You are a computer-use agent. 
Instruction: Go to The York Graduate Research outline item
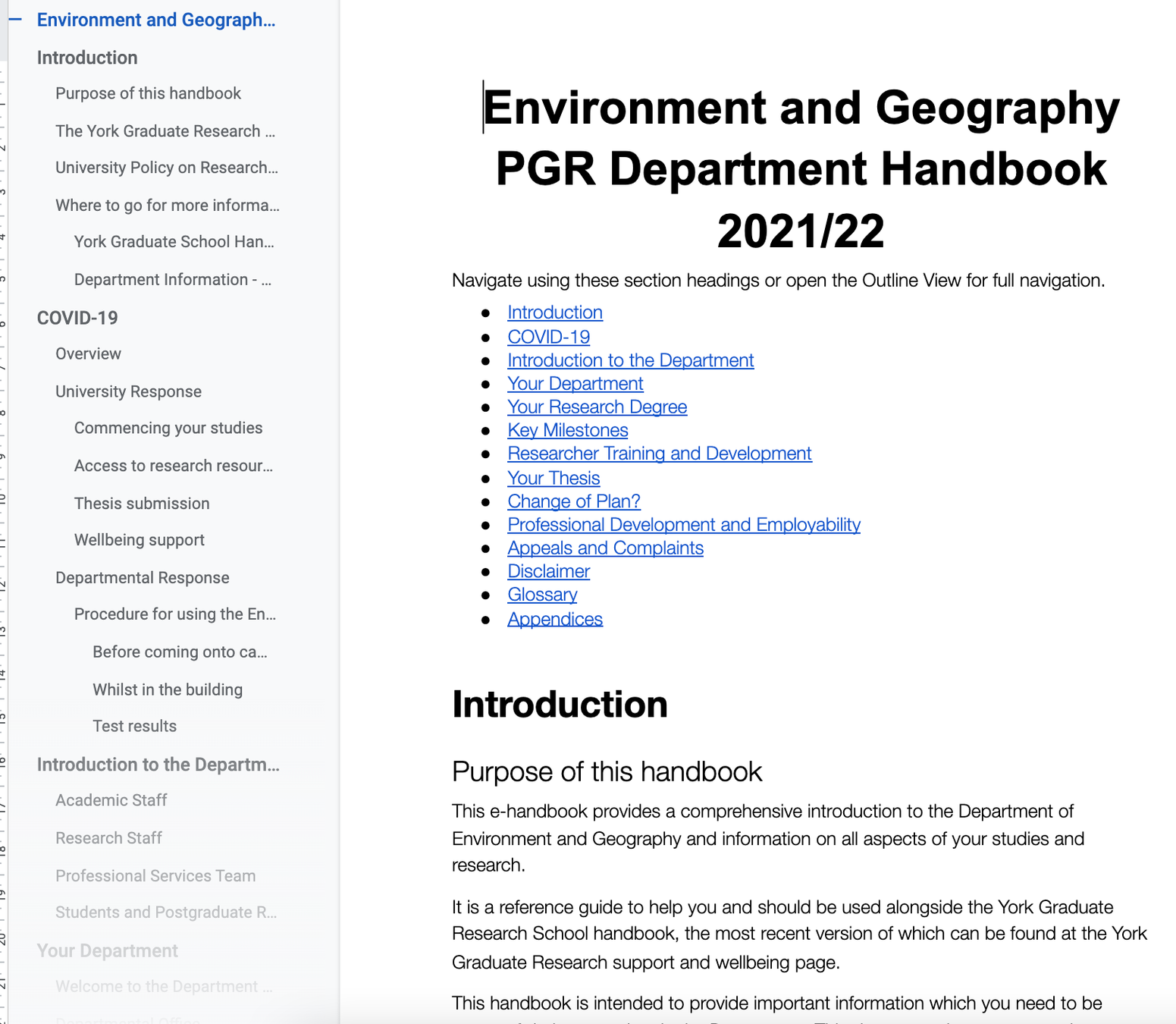[165, 131]
